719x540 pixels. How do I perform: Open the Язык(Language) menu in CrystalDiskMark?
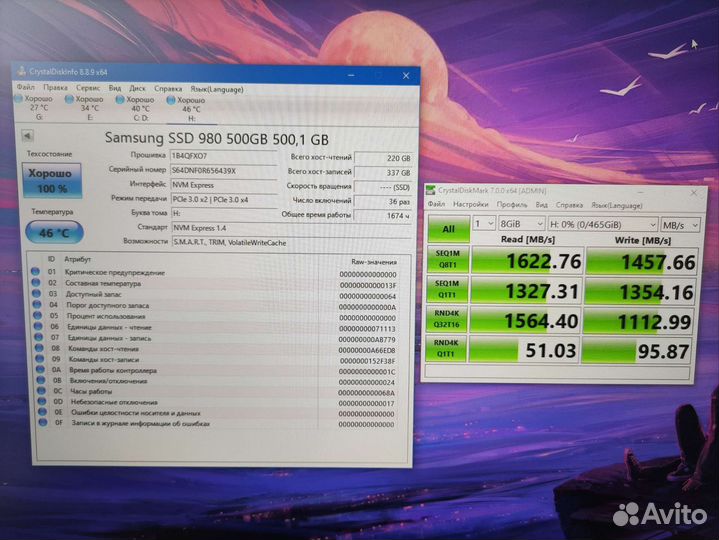616,205
